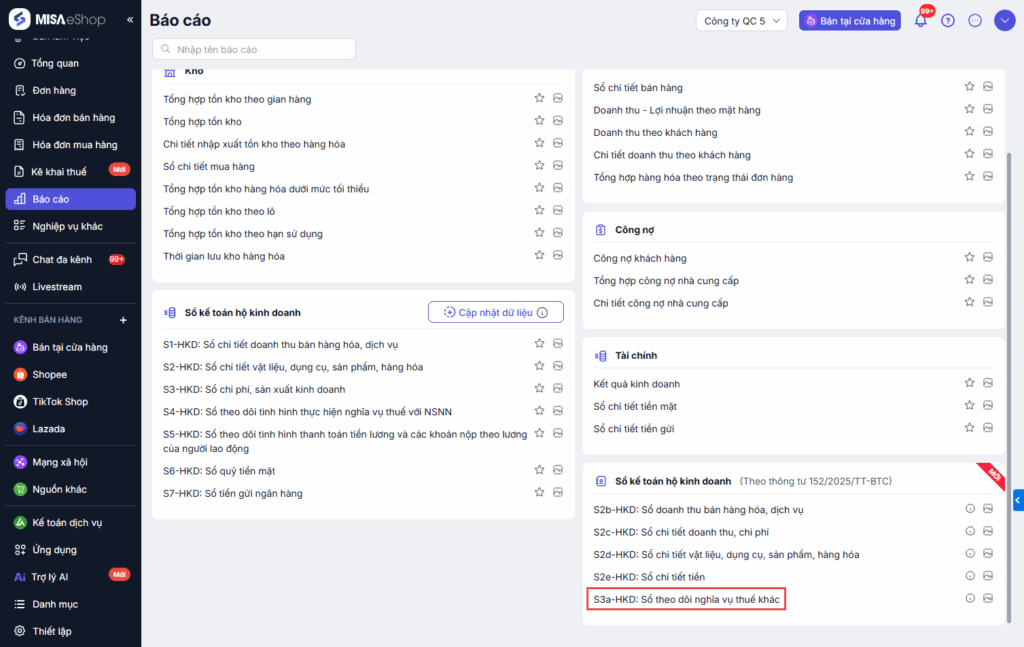The width and height of the screenshot is (1024, 647).
Task: Go to Đơn hàng in sidebar
Action: pos(55,91)
